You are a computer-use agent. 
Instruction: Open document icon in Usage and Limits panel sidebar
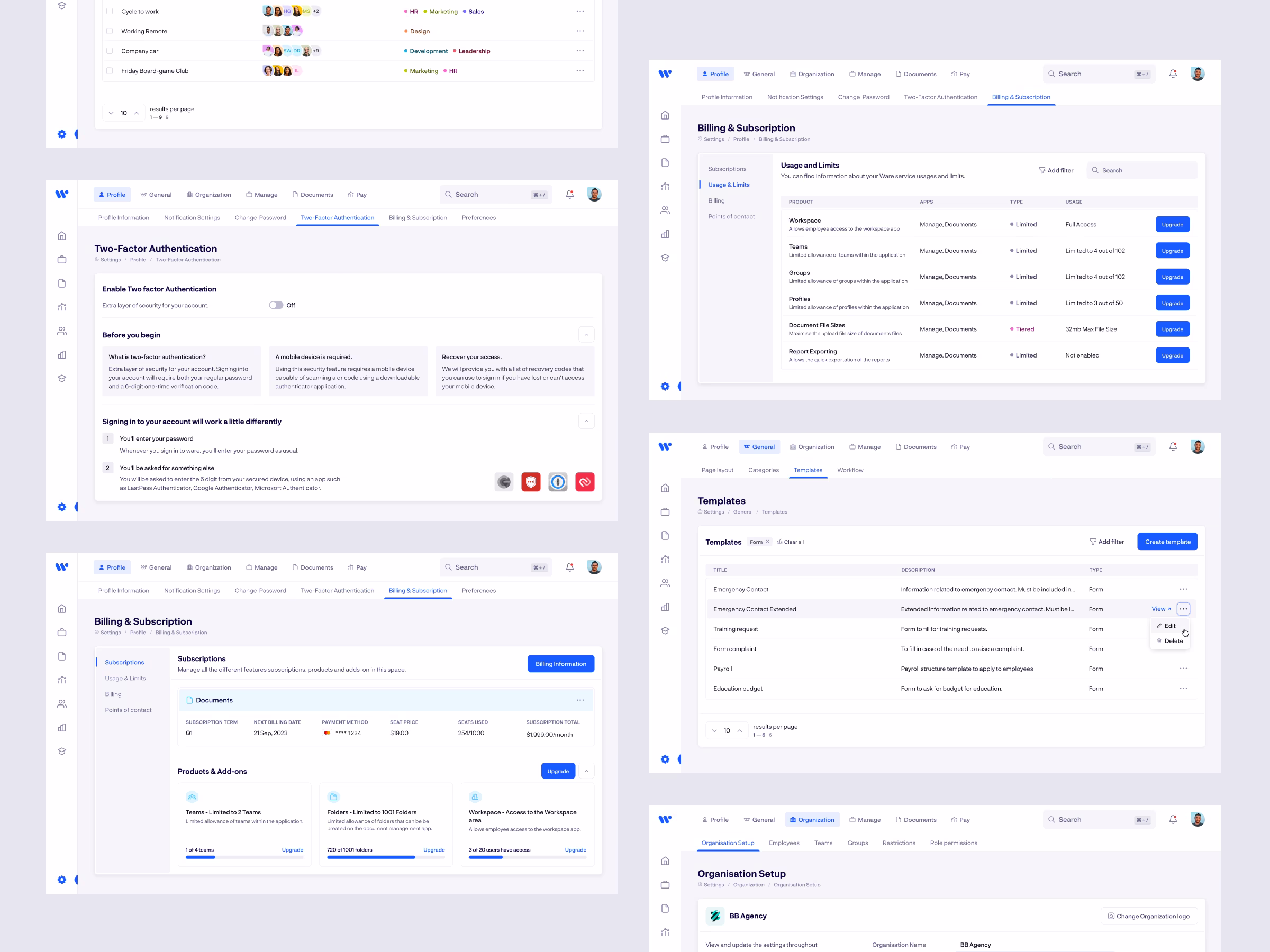pos(665,162)
